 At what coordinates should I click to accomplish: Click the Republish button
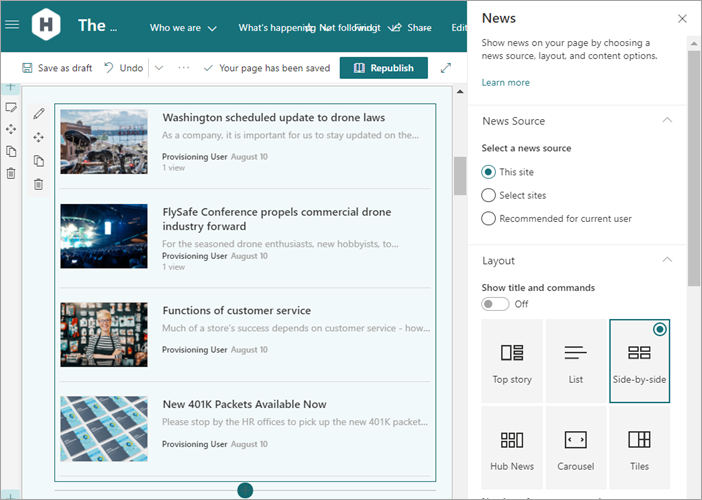[x=384, y=68]
